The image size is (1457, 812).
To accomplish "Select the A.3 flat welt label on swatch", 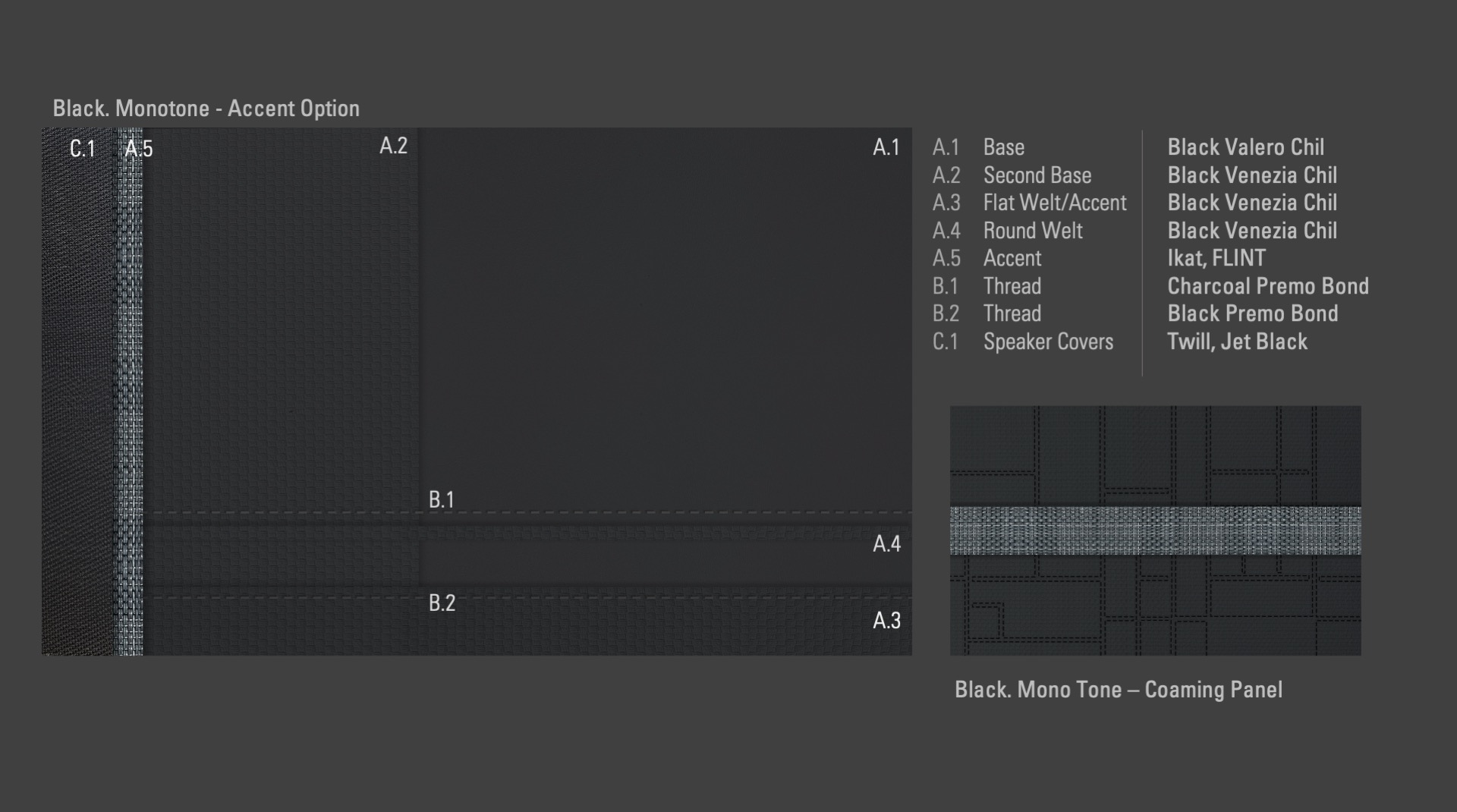I will tap(886, 621).
